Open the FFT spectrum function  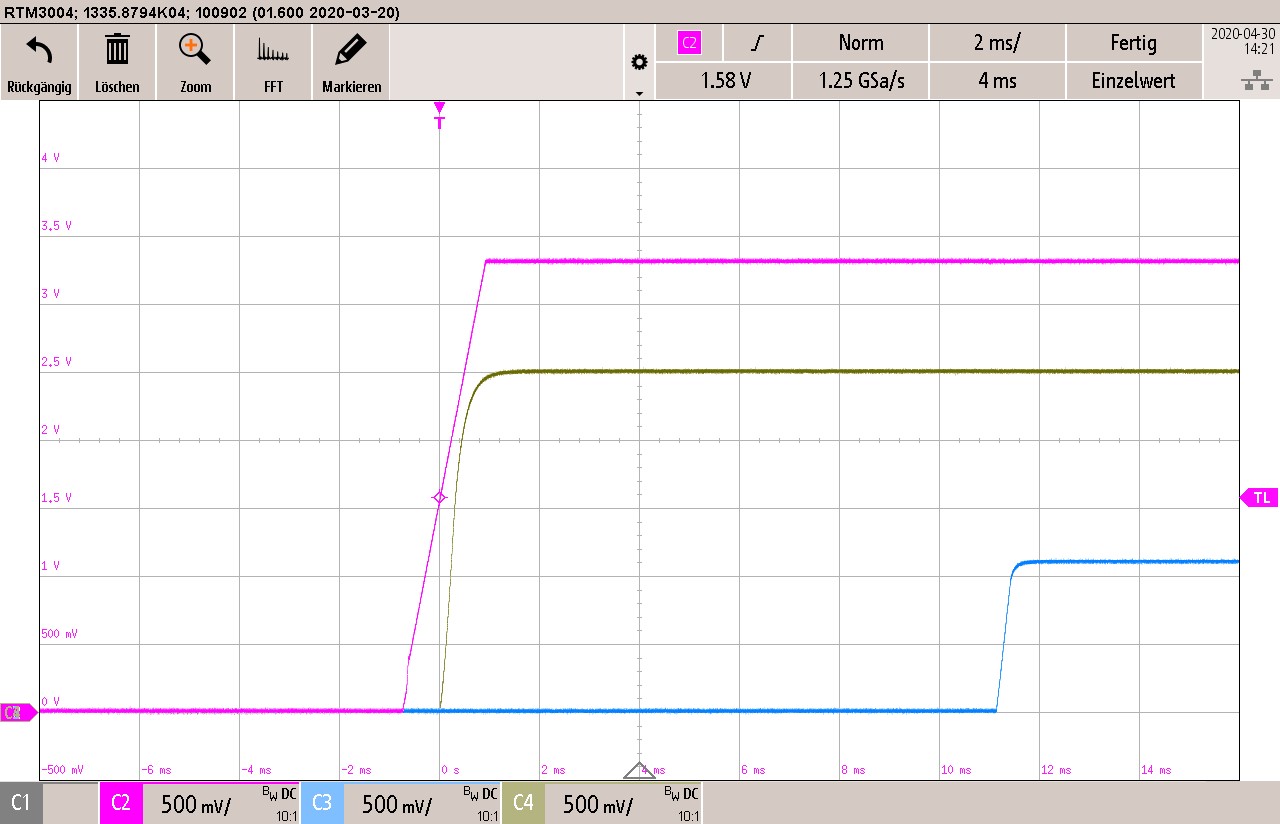pos(273,51)
